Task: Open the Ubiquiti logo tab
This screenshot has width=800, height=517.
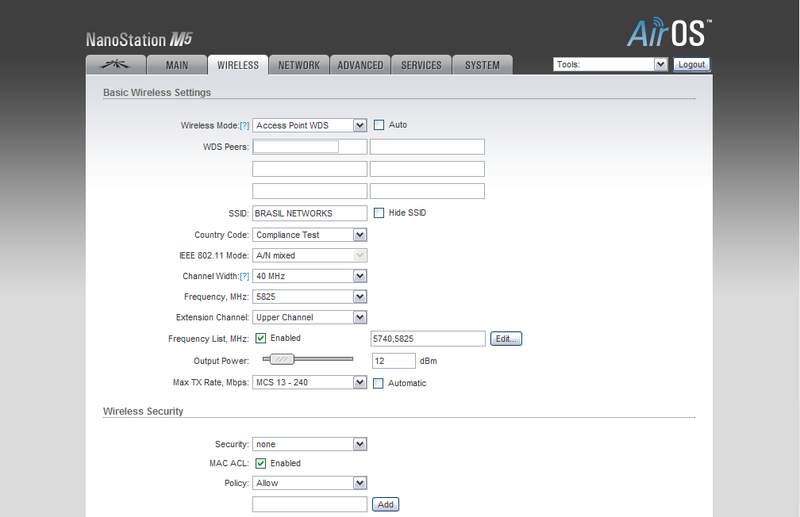Action: pos(116,65)
